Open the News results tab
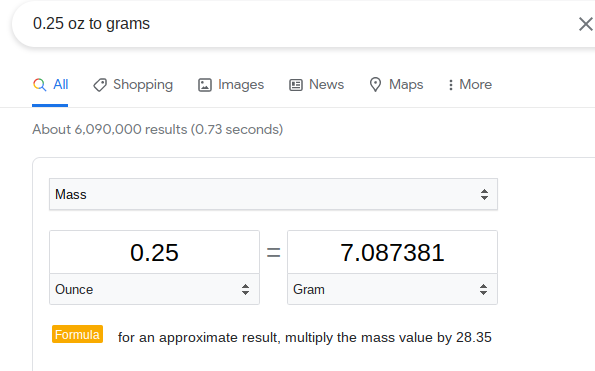Viewport: 595px width, 371px height. tap(316, 85)
